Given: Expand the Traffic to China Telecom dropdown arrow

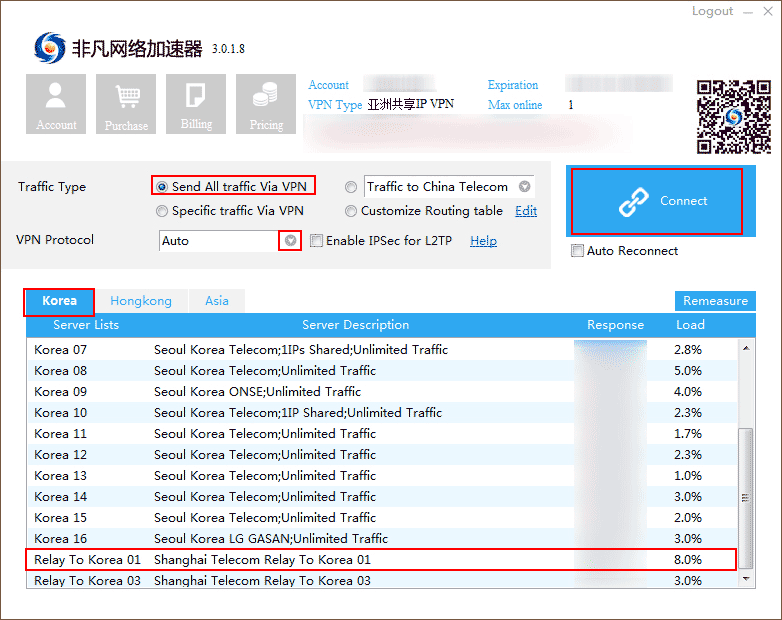Looking at the screenshot, I should point(524,187).
